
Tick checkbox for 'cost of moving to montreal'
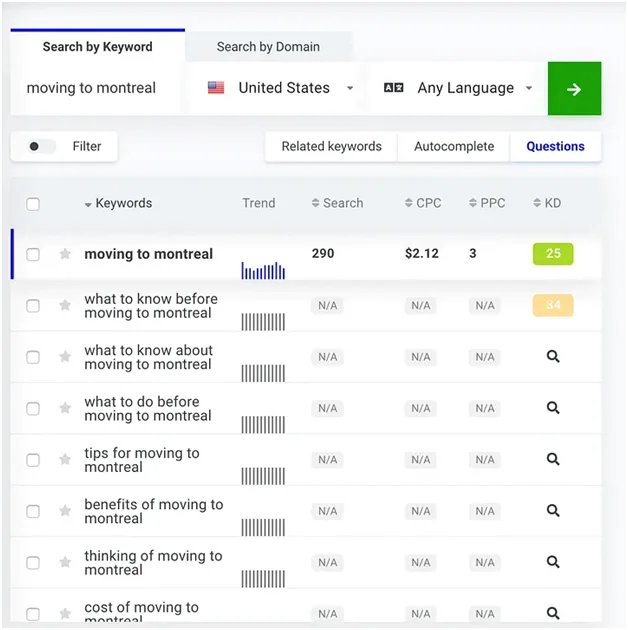pyautogui.click(x=33, y=614)
